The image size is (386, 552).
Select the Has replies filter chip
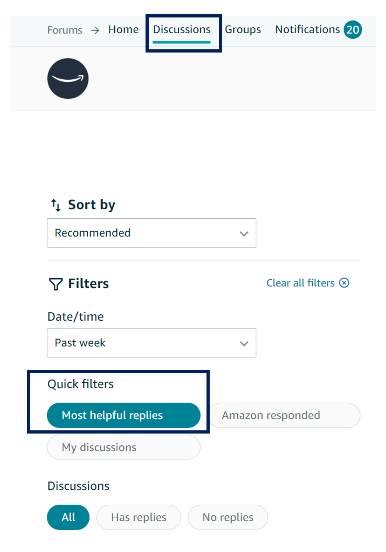tap(138, 517)
